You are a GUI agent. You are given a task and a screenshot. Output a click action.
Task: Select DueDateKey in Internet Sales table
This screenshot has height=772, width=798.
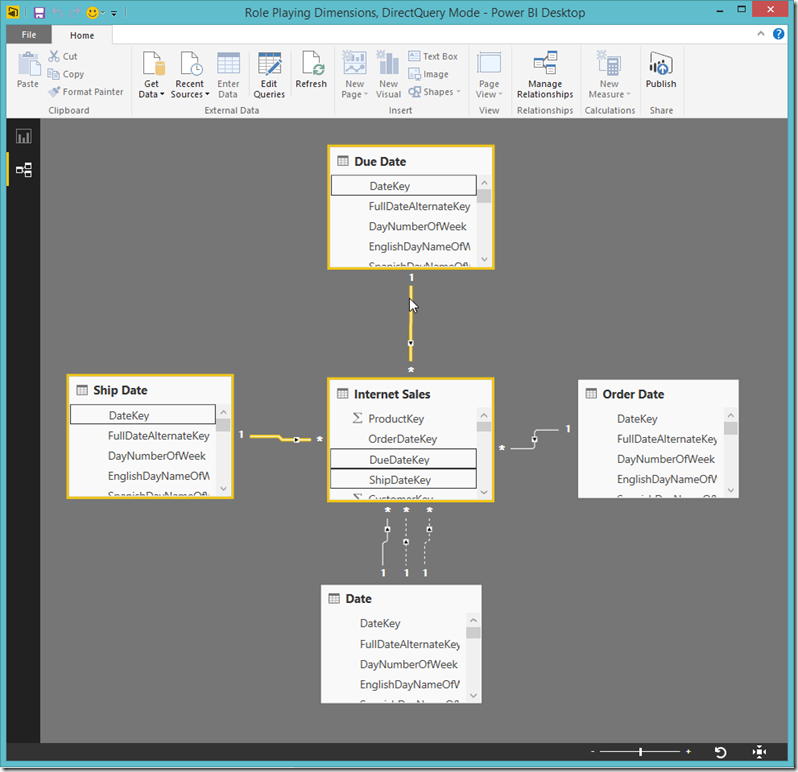pos(403,460)
